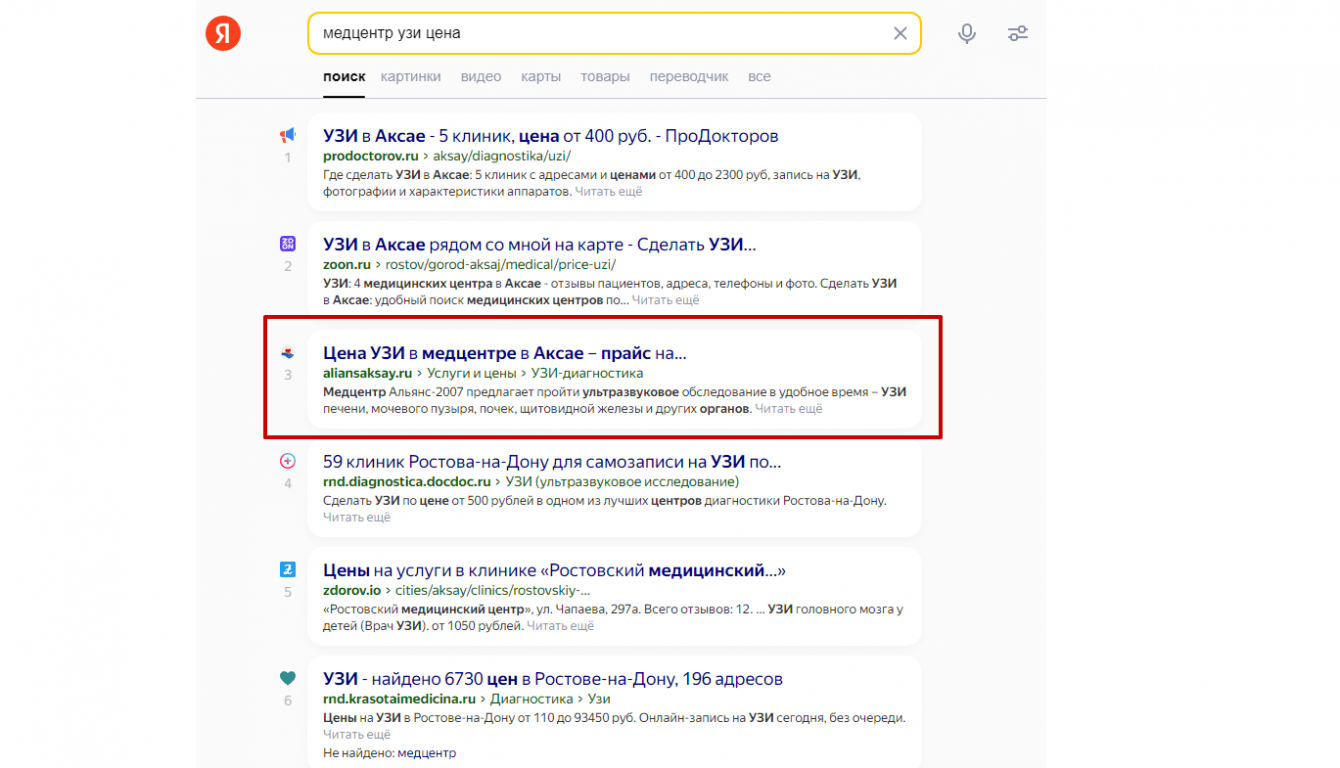
Task: Expand 'Читать ещё' in the aliansaksay.ru snippet
Action: click(x=789, y=409)
